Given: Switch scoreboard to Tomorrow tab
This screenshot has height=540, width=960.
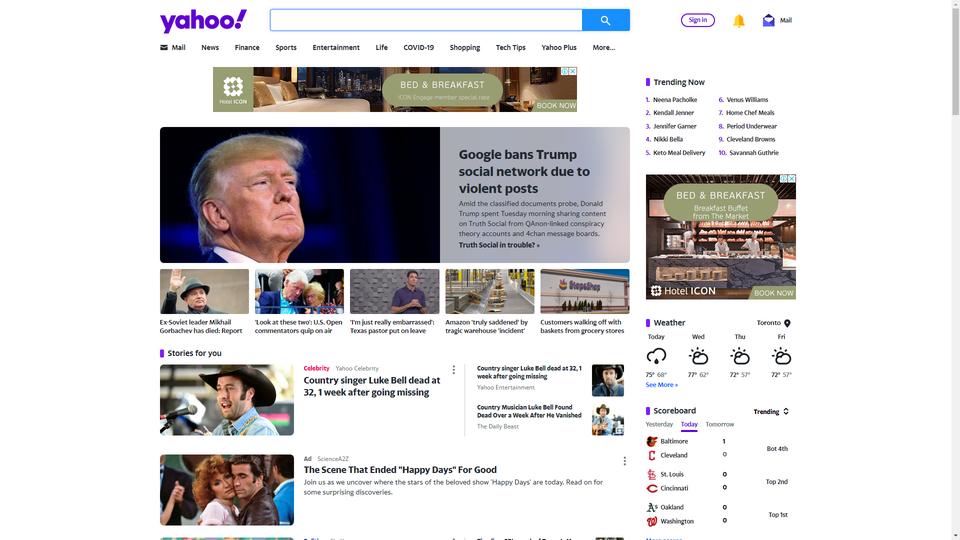Looking at the screenshot, I should pyautogui.click(x=719, y=424).
